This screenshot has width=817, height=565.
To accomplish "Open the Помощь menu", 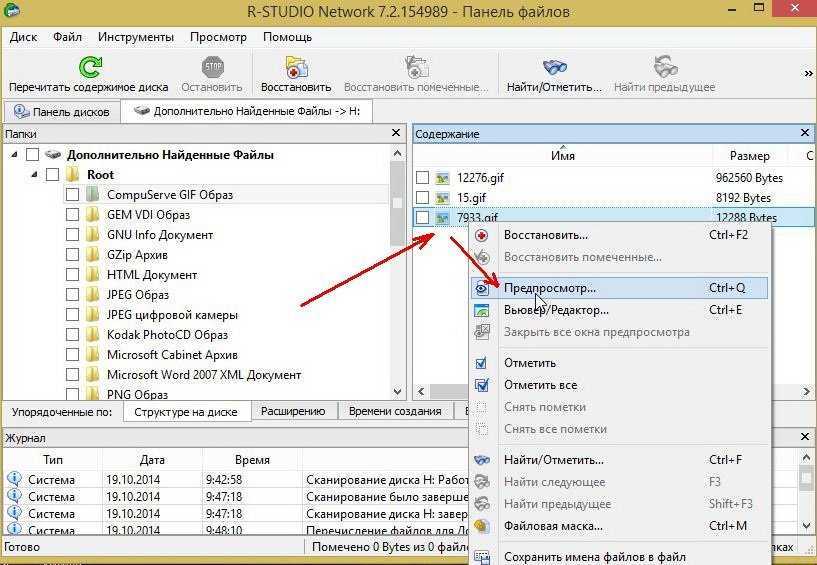I will tap(288, 37).
